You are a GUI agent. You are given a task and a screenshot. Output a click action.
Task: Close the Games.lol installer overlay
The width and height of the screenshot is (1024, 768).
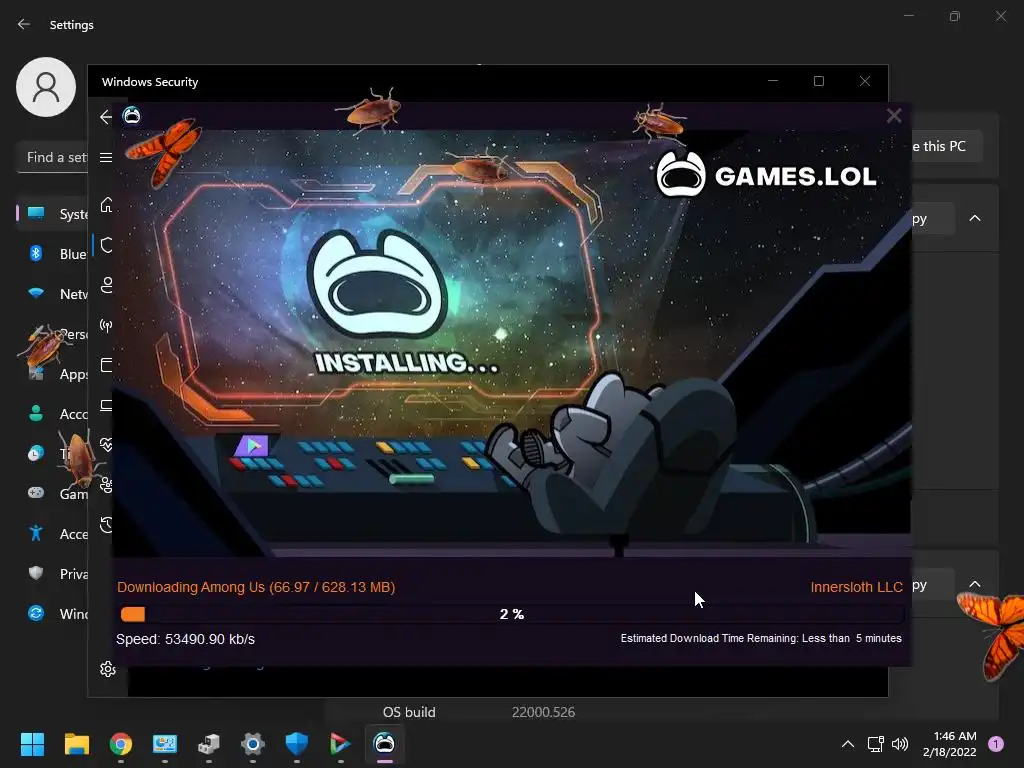tap(893, 116)
